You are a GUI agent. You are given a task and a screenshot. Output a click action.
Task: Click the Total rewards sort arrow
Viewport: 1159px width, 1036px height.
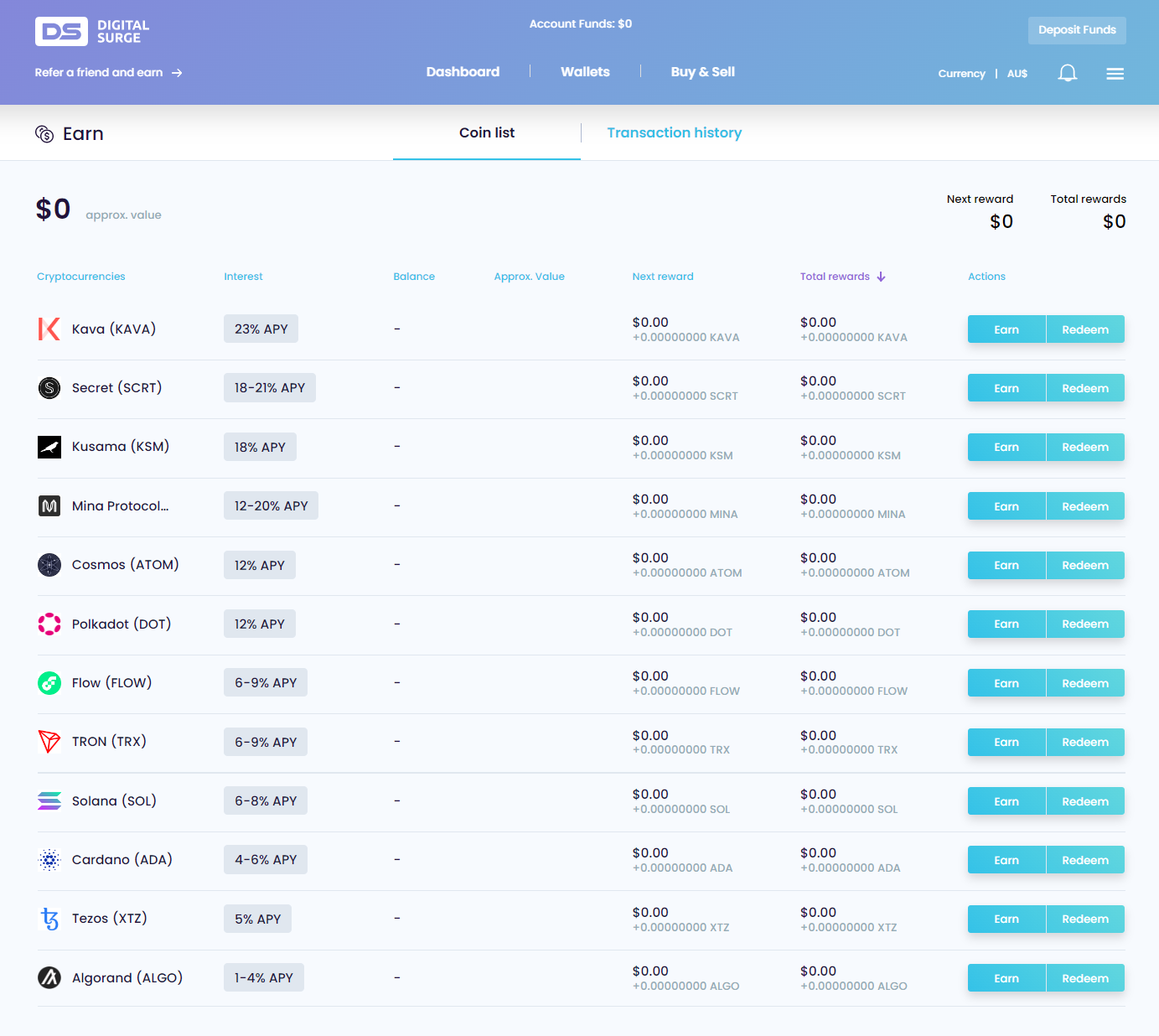coord(881,277)
